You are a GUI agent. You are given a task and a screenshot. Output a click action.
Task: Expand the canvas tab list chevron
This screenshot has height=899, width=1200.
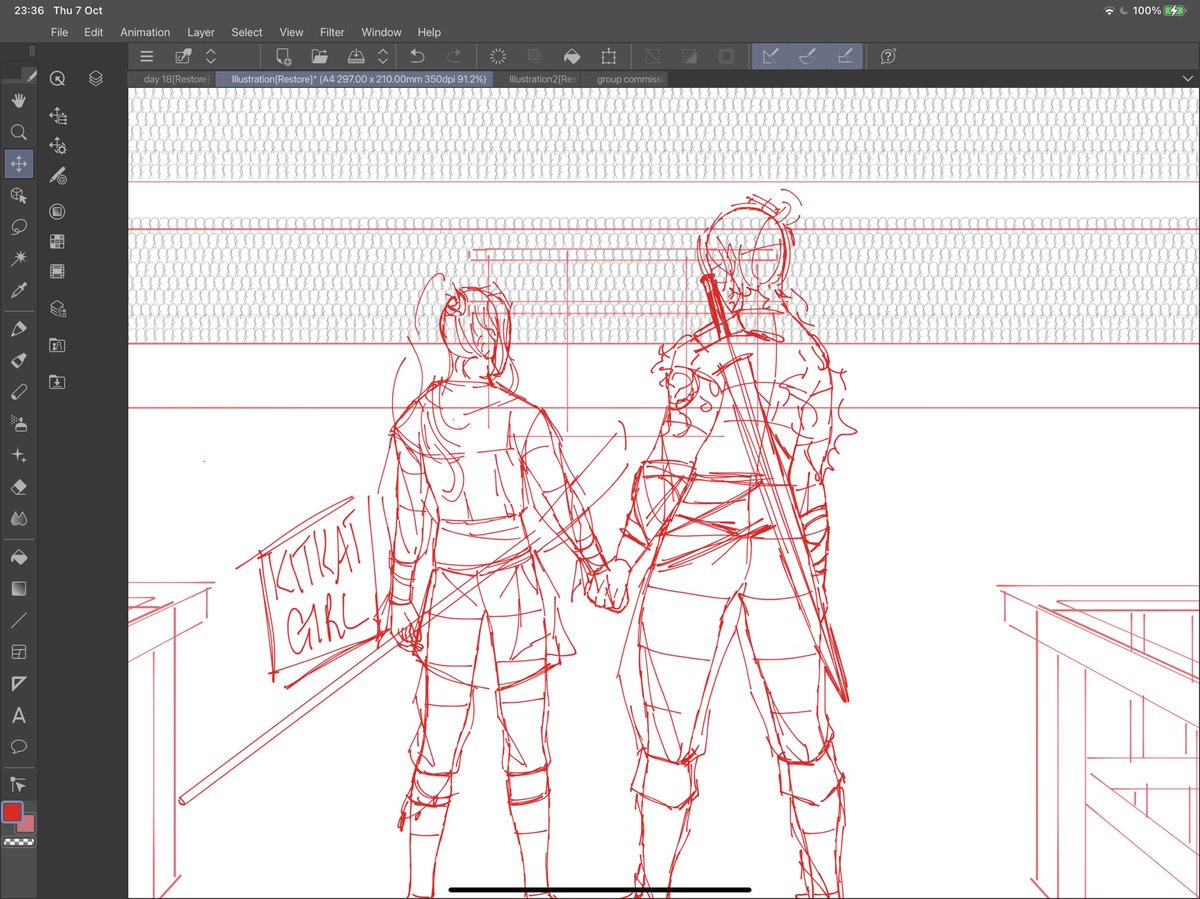coord(1186,79)
